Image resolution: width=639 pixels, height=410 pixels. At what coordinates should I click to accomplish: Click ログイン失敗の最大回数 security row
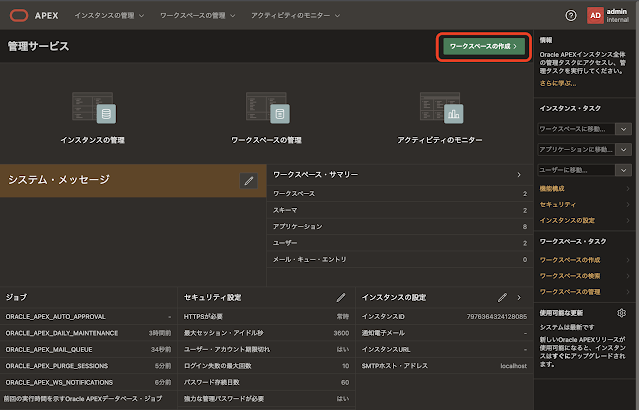pyautogui.click(x=267, y=366)
